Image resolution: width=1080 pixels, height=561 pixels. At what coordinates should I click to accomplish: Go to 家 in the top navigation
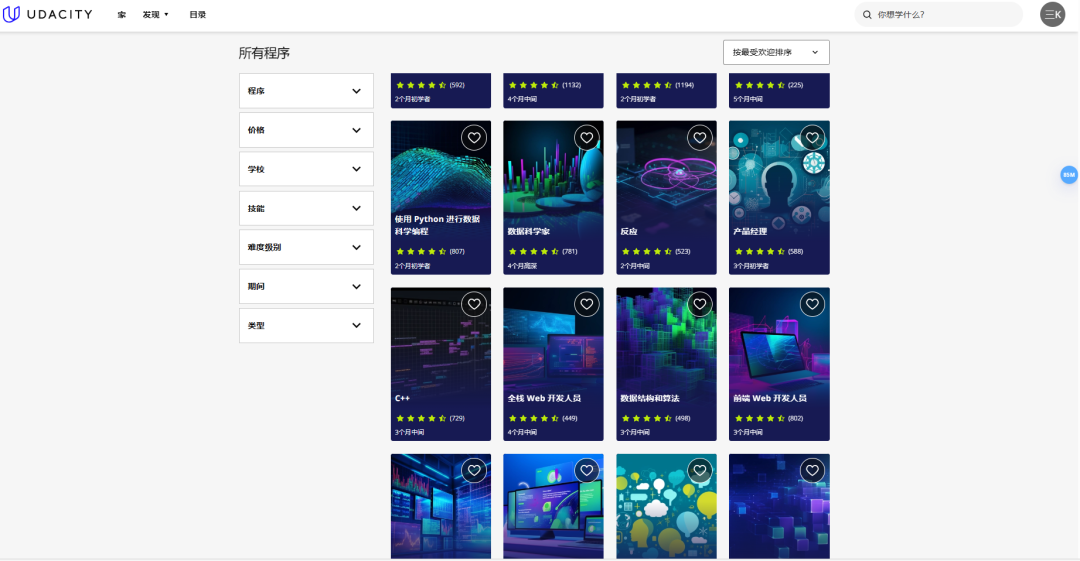click(122, 14)
